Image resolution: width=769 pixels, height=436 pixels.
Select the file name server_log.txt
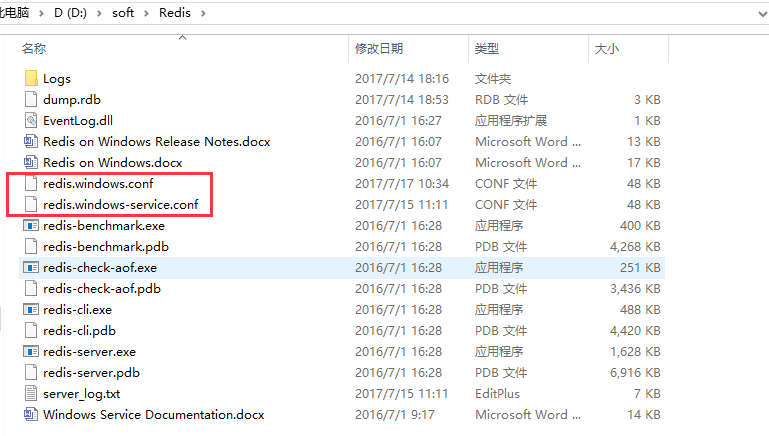coord(81,393)
